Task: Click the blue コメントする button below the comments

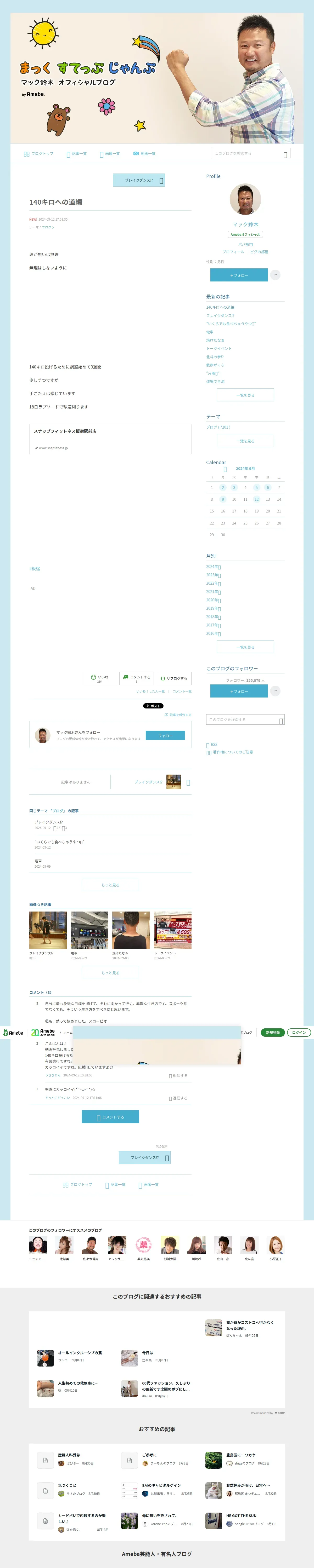Action: (110, 1117)
